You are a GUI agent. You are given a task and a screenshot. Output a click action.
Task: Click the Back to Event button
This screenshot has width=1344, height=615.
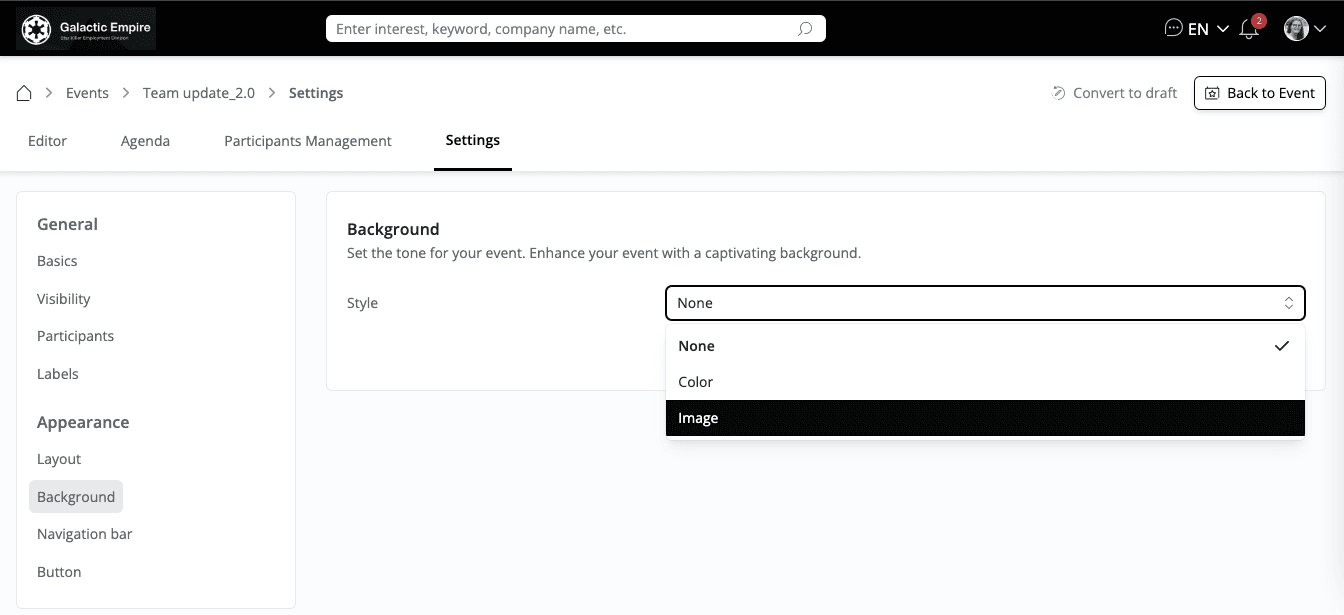(x=1260, y=93)
